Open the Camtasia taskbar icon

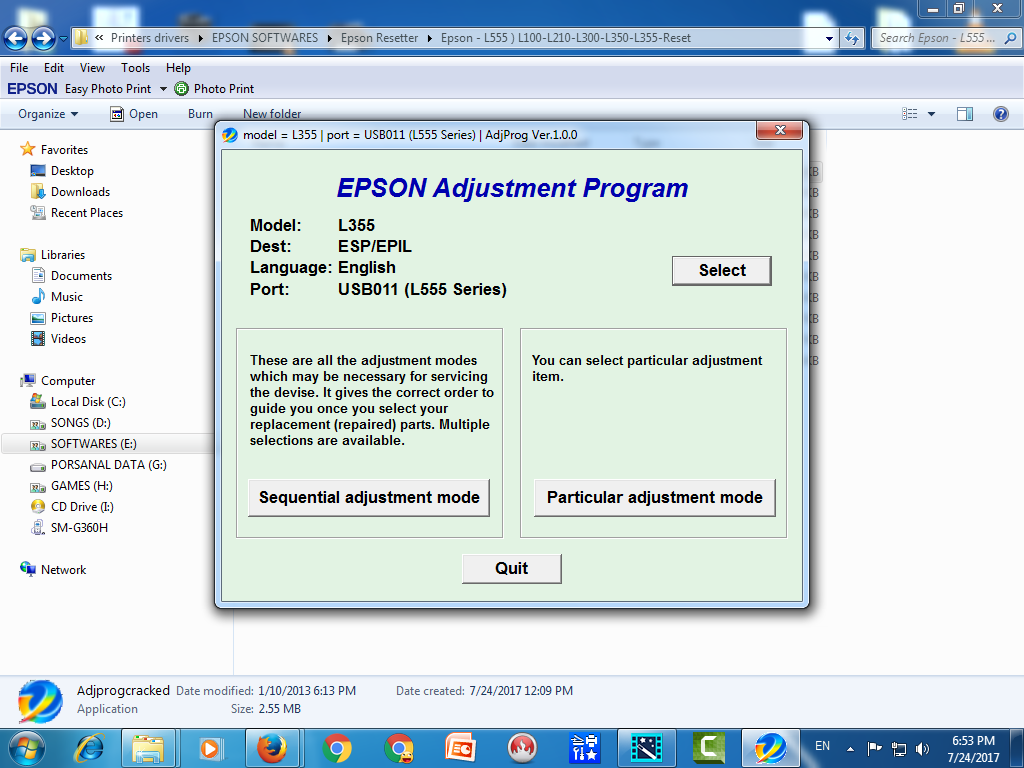point(708,748)
